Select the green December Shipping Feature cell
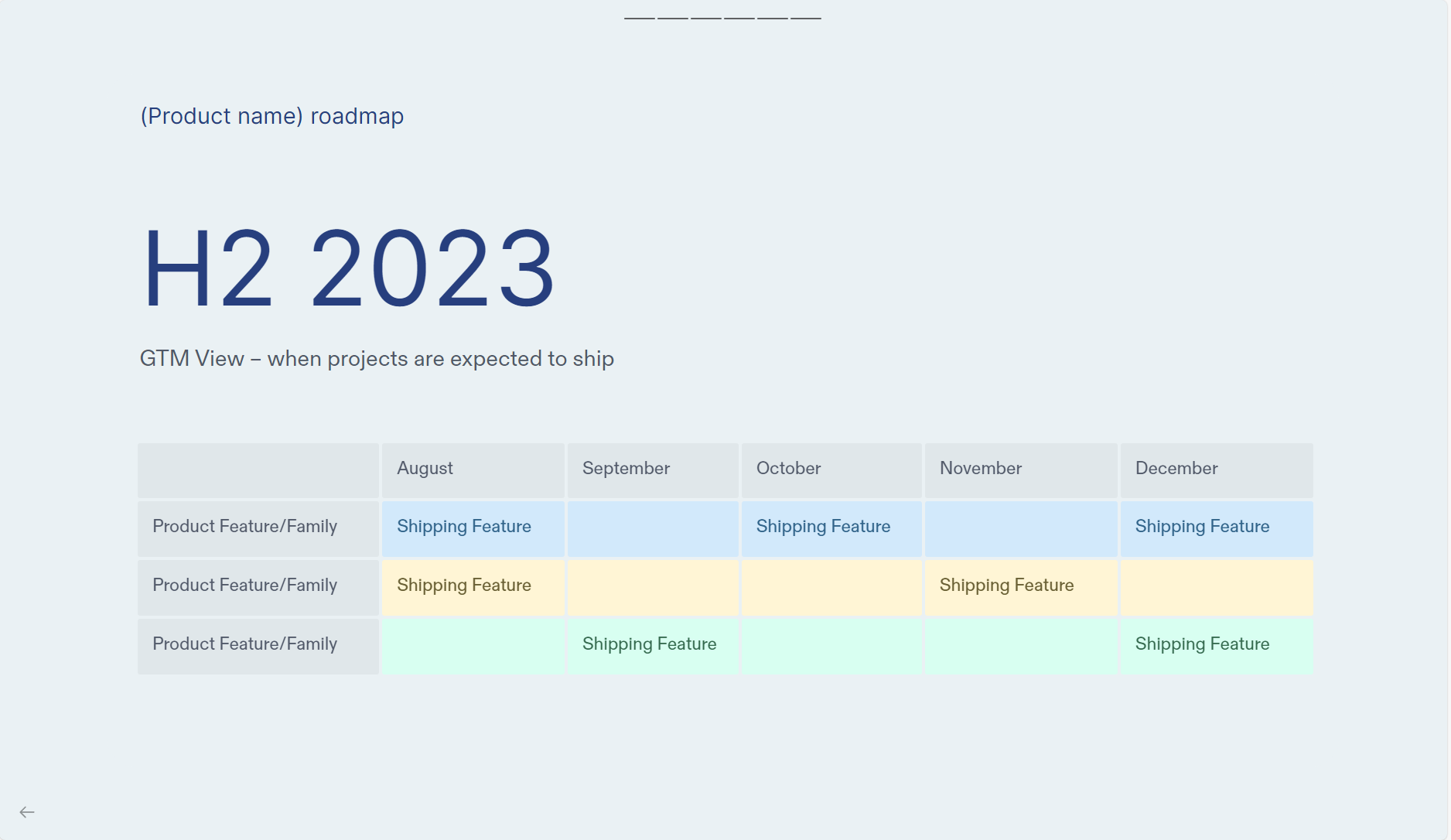The width and height of the screenshot is (1451, 840). coord(1217,646)
